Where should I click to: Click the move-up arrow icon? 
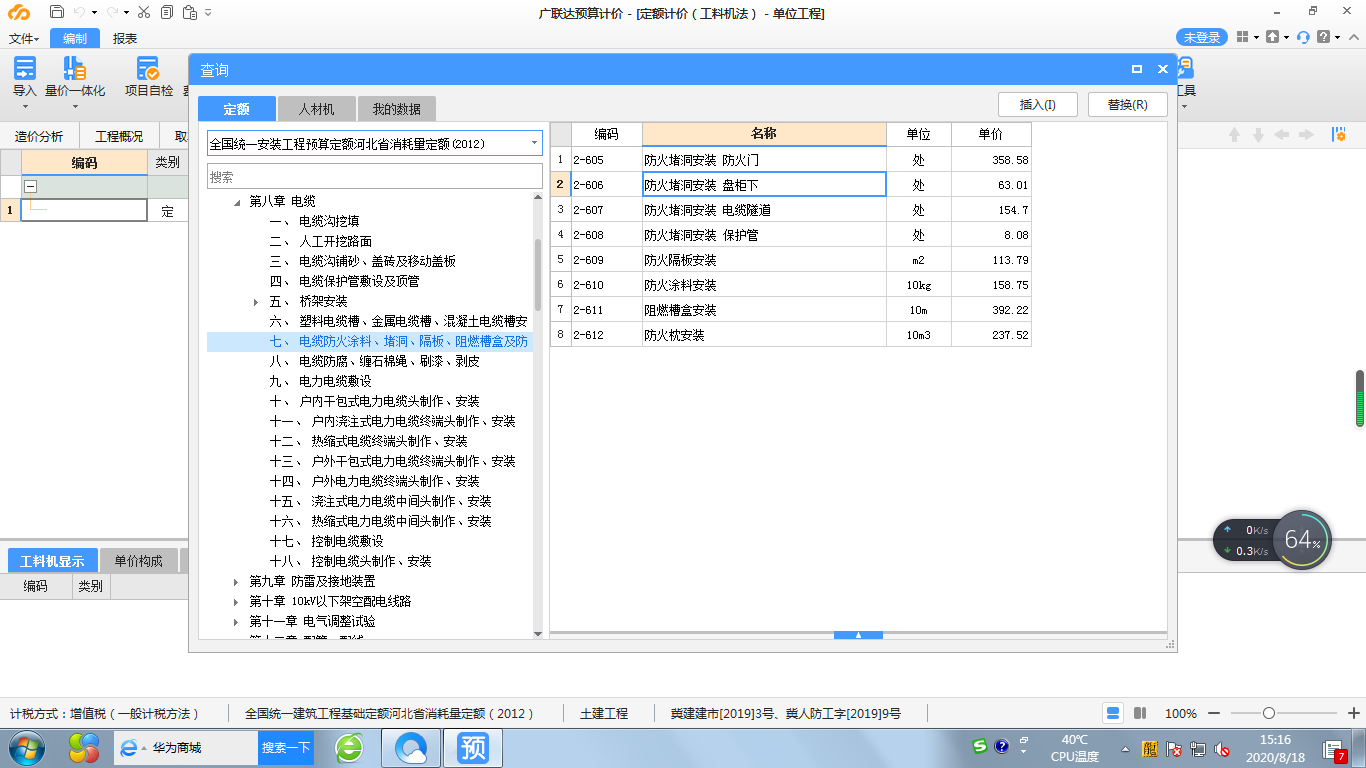click(x=1234, y=135)
